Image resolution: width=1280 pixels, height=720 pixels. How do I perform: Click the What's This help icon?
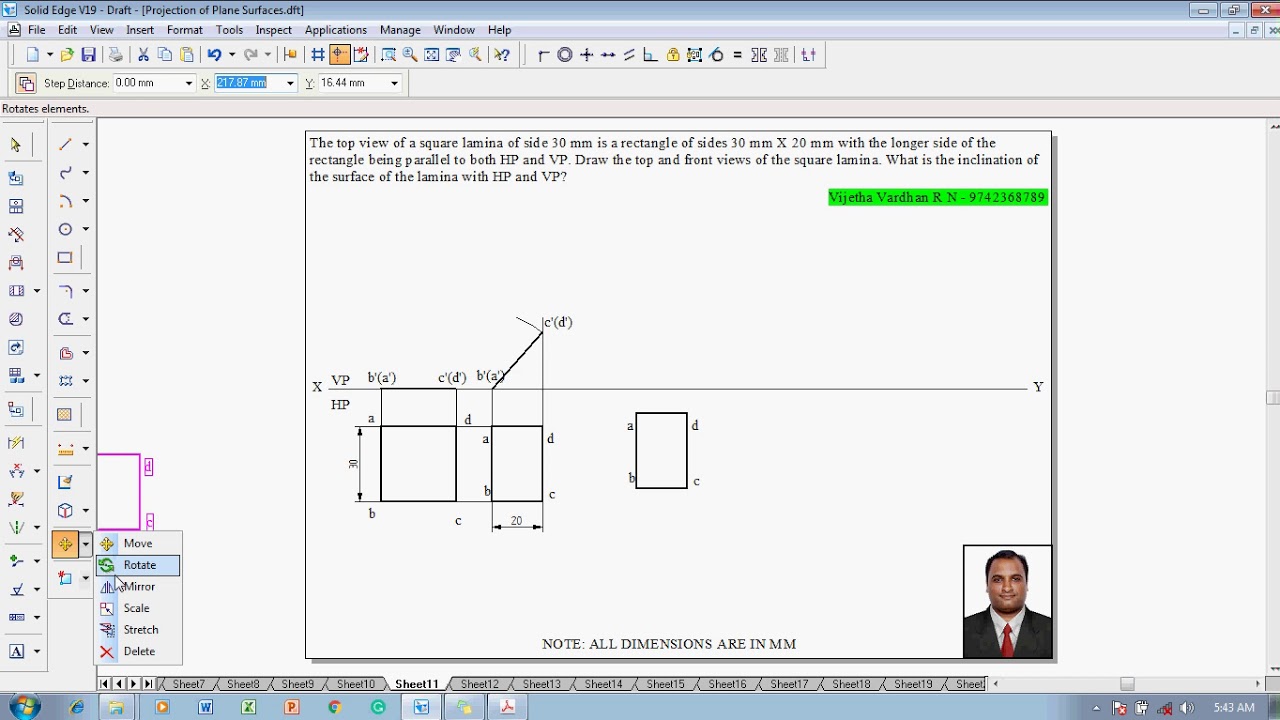tap(502, 55)
